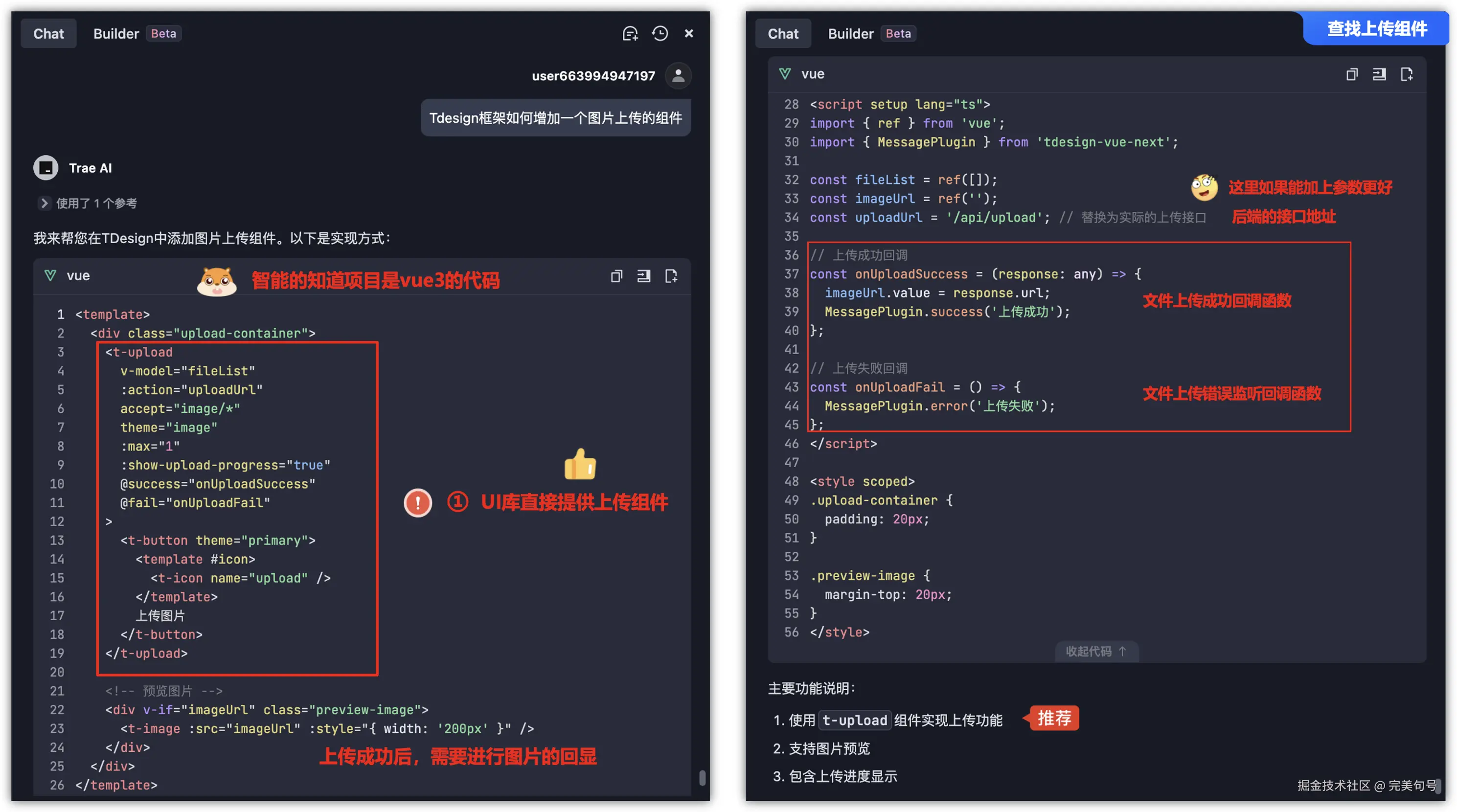Add left vue code to new file
1457x812 pixels.
click(x=671, y=276)
